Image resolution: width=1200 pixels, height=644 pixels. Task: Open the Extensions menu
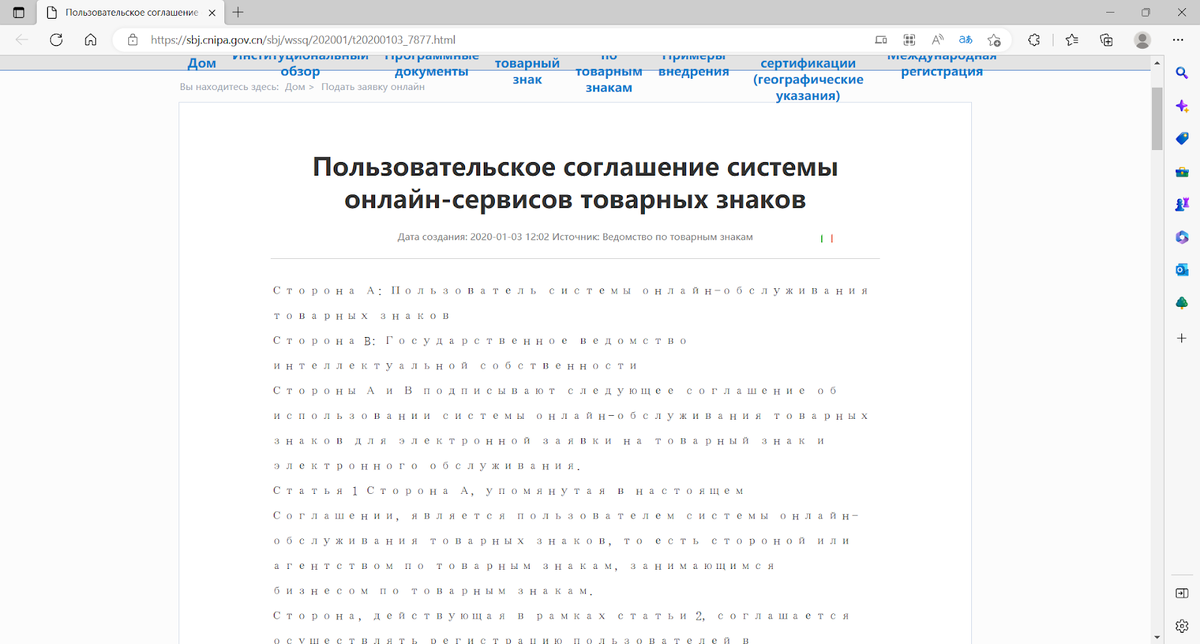pyautogui.click(x=1035, y=40)
